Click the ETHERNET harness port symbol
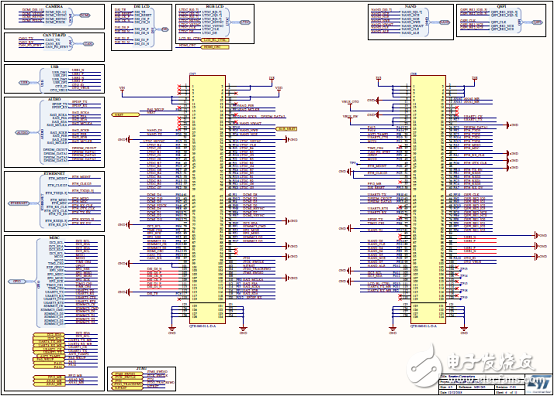The image size is (554, 396). (19, 203)
